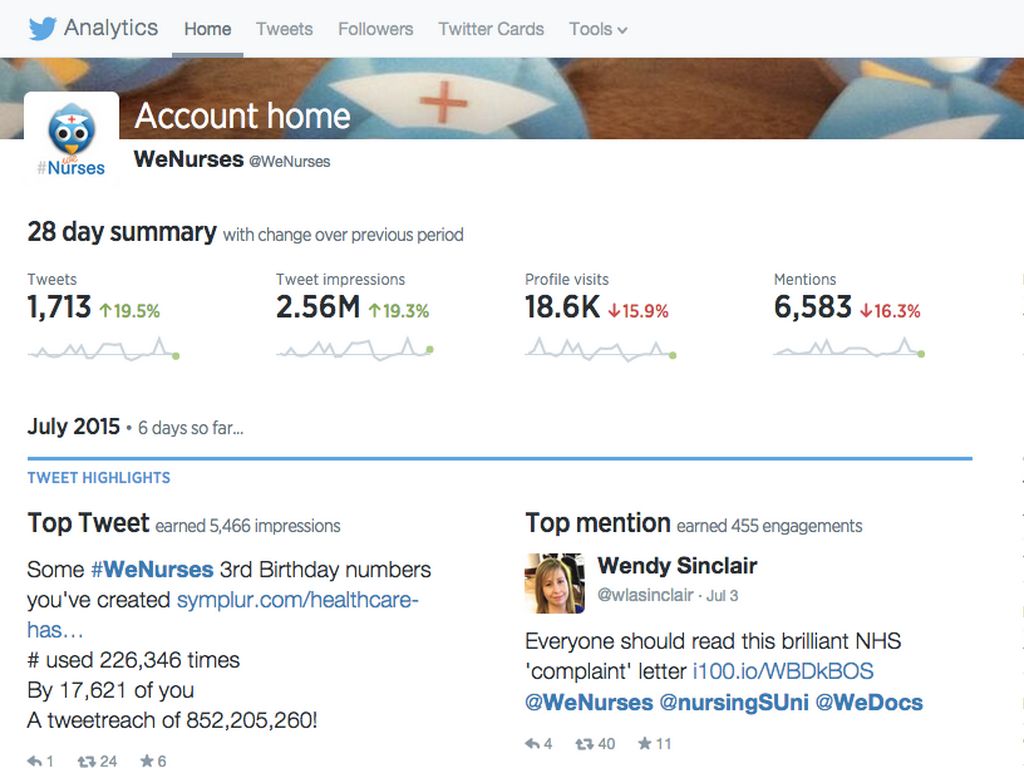The width and height of the screenshot is (1024, 768).
Task: Star Wendy Sinclair's top mention
Action: pos(645,743)
